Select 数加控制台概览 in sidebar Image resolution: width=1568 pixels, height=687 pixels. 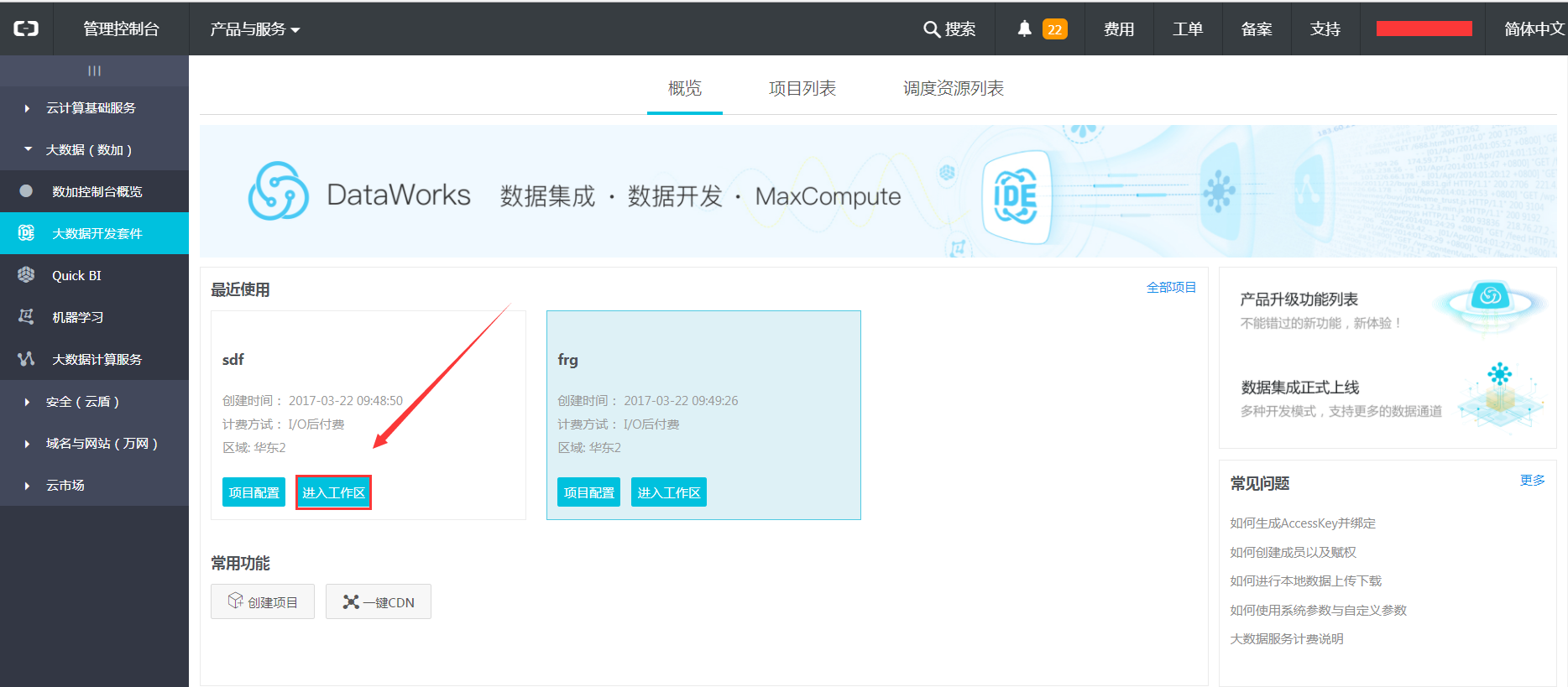(x=94, y=191)
